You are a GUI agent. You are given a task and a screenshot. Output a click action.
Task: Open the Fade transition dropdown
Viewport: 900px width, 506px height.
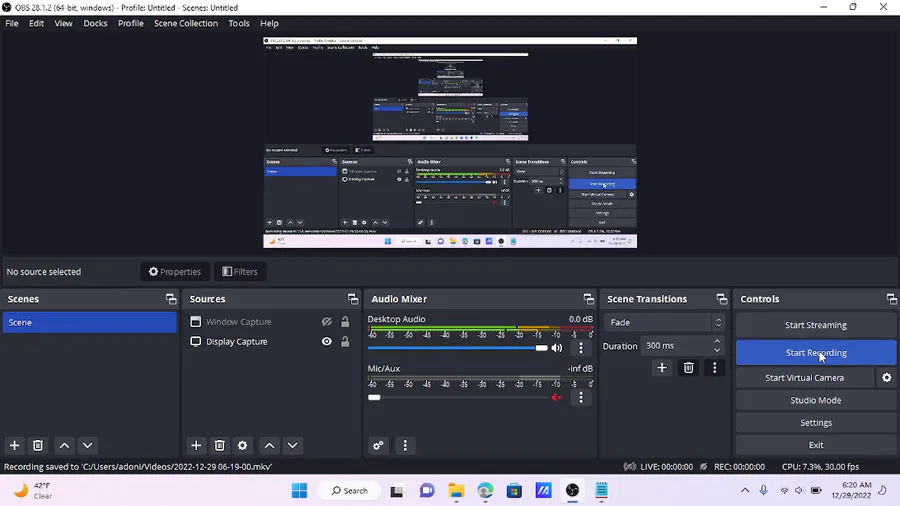(664, 322)
